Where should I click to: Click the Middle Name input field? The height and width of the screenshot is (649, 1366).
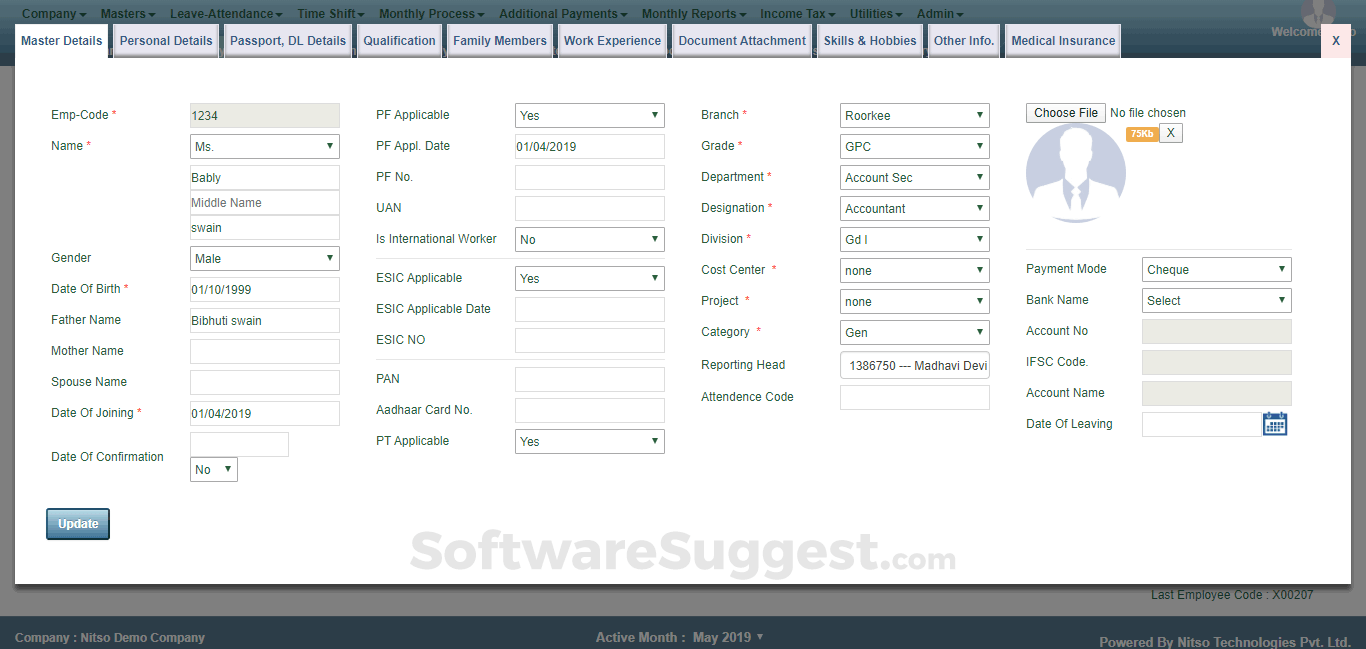(265, 202)
